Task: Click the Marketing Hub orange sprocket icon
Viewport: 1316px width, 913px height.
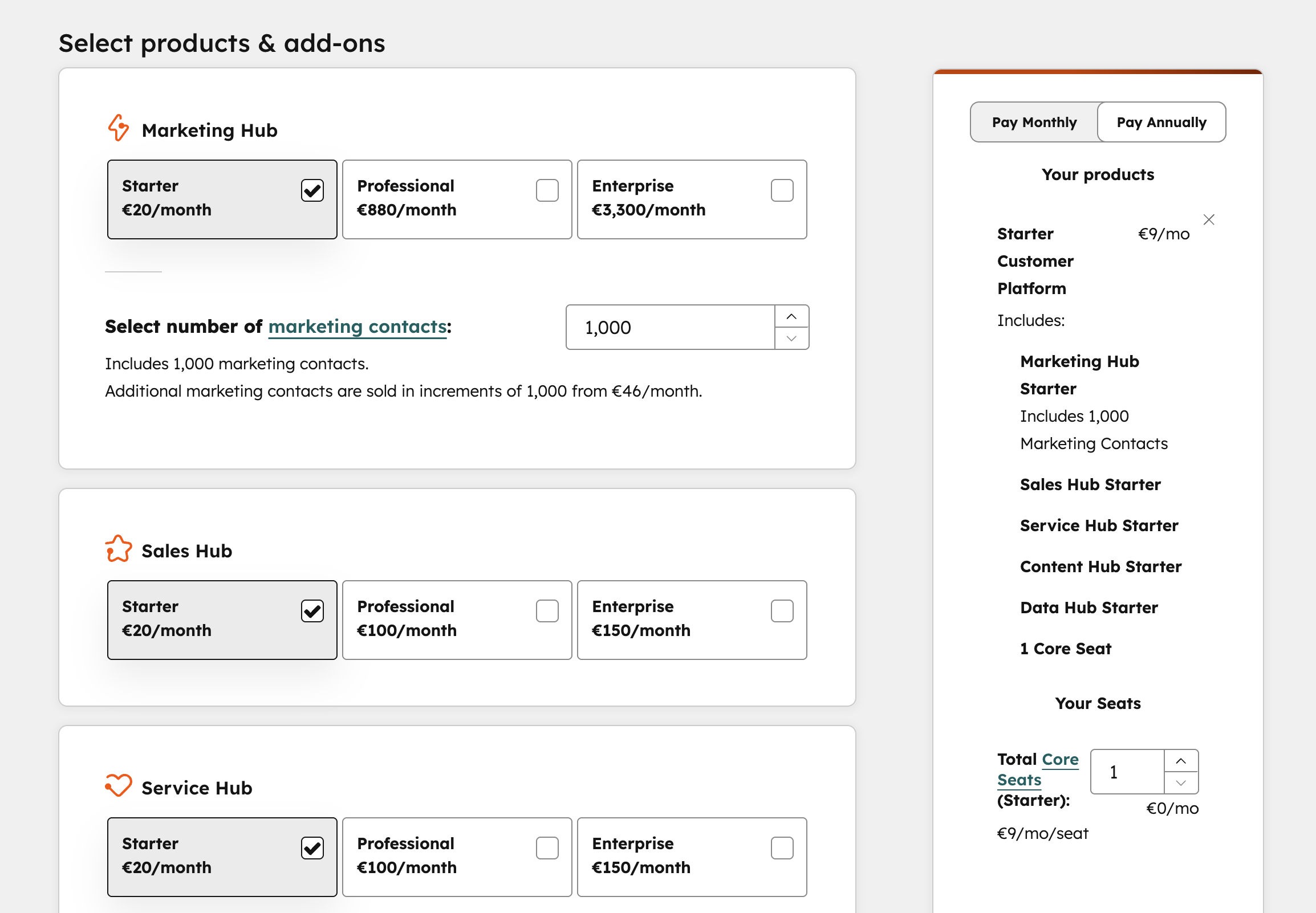Action: click(x=119, y=128)
